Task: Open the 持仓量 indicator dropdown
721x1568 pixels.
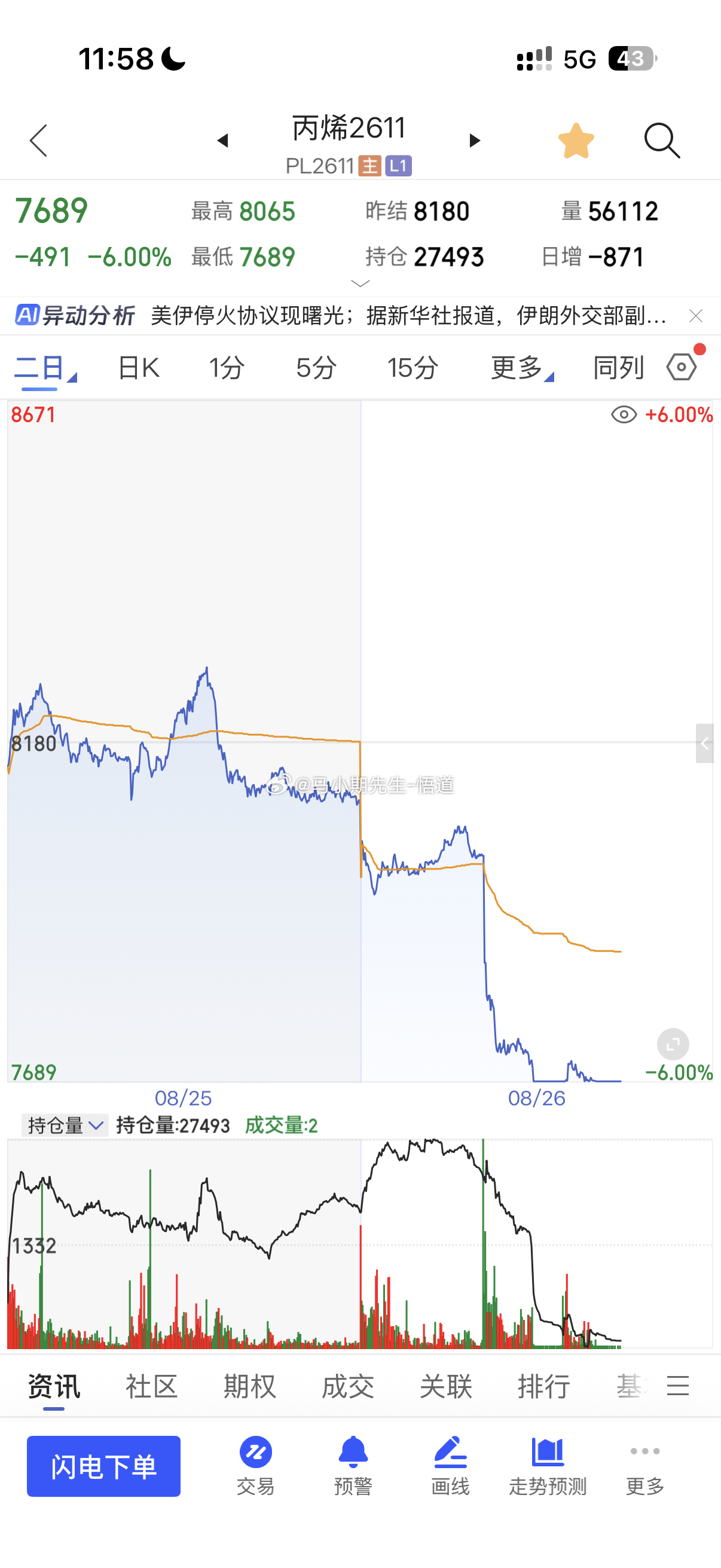Action: point(65,1125)
